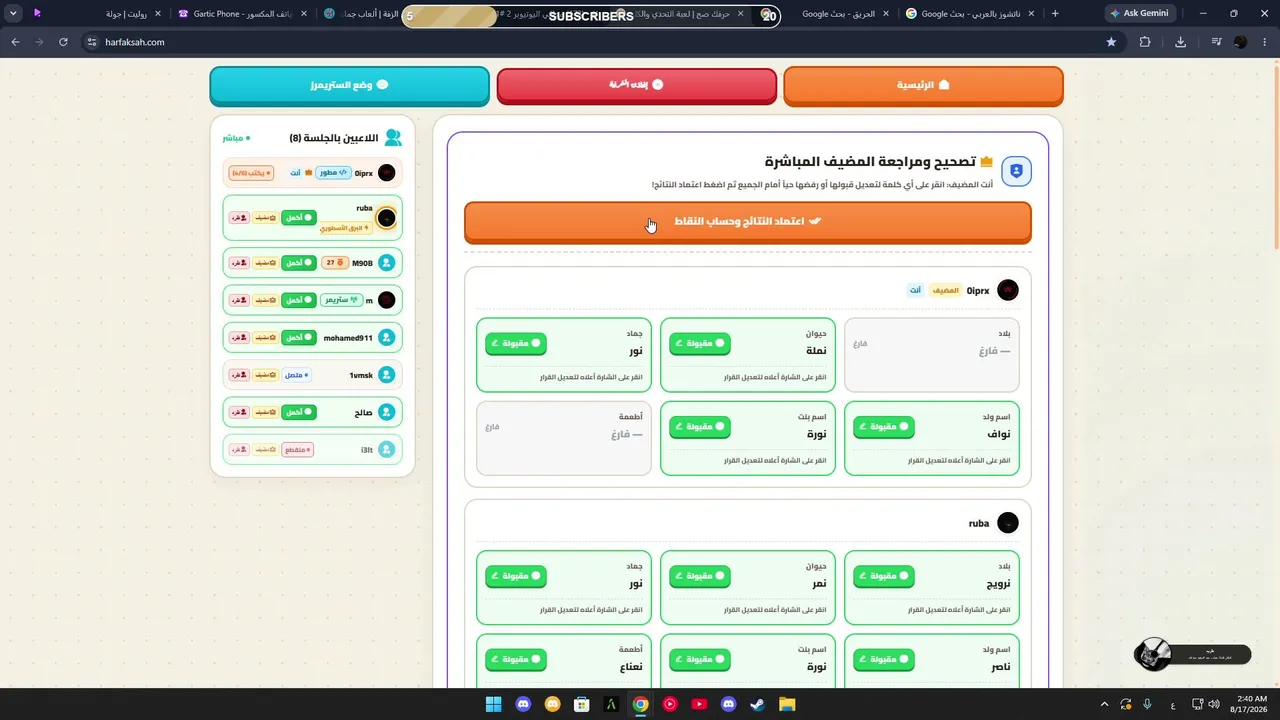Kick 1vmsk using the red button
The height and width of the screenshot is (720, 1280).
pyautogui.click(x=239, y=375)
